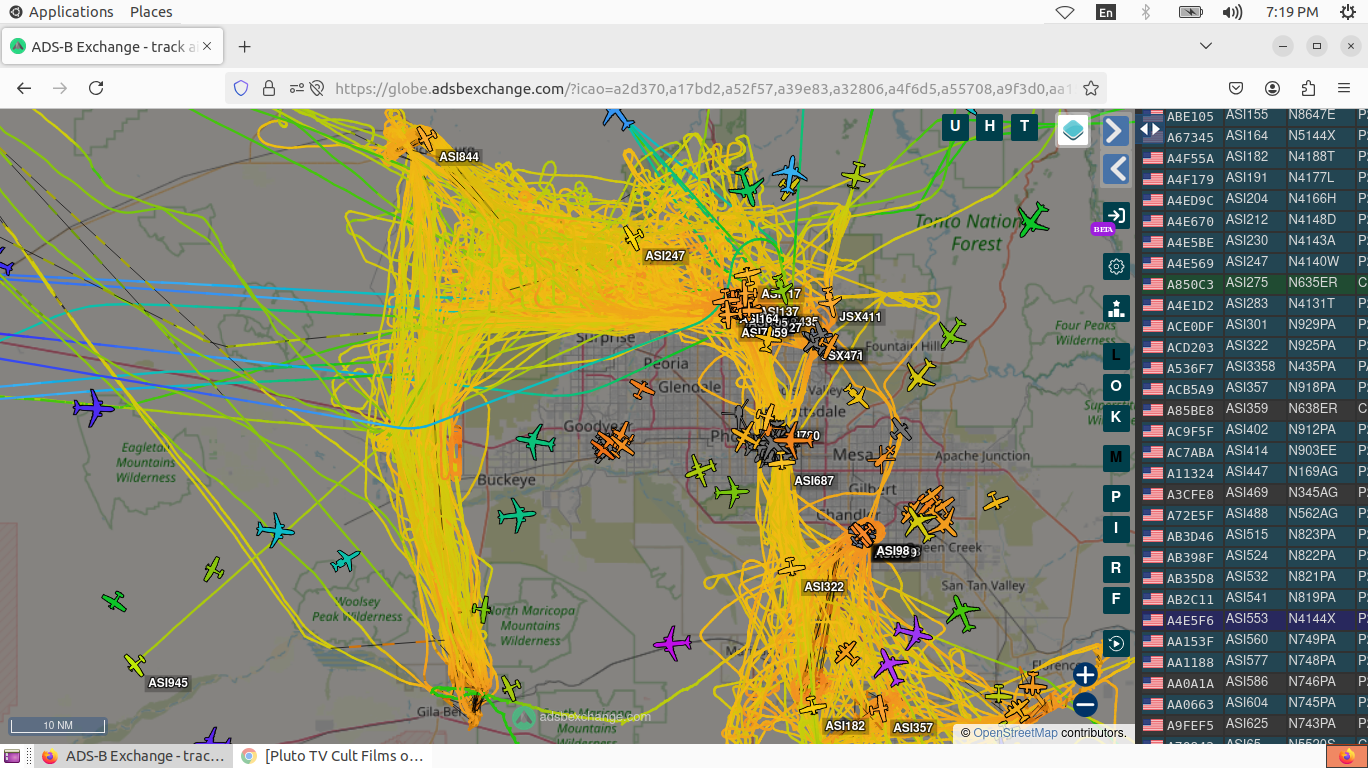Open the leaderboard podium star icon
1368x768 pixels.
coord(1116,307)
